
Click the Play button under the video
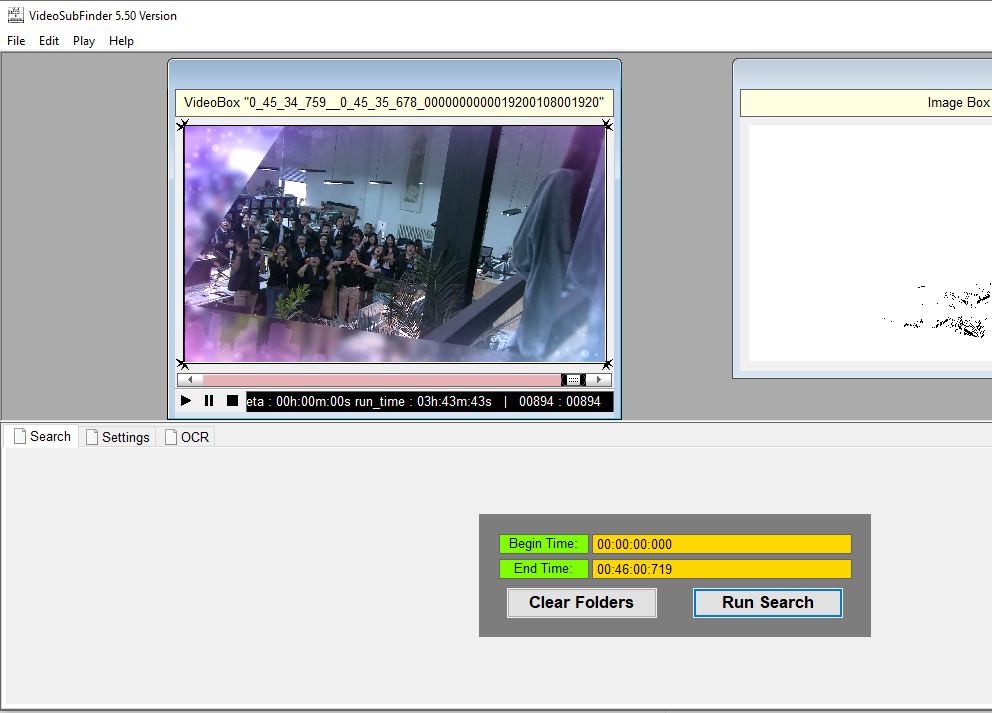coord(186,401)
